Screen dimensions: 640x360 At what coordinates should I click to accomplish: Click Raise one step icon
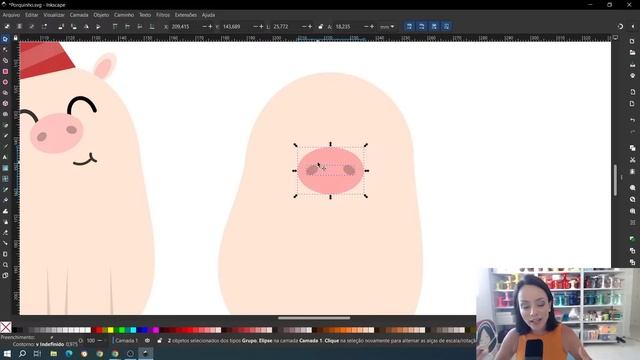pos(127,27)
